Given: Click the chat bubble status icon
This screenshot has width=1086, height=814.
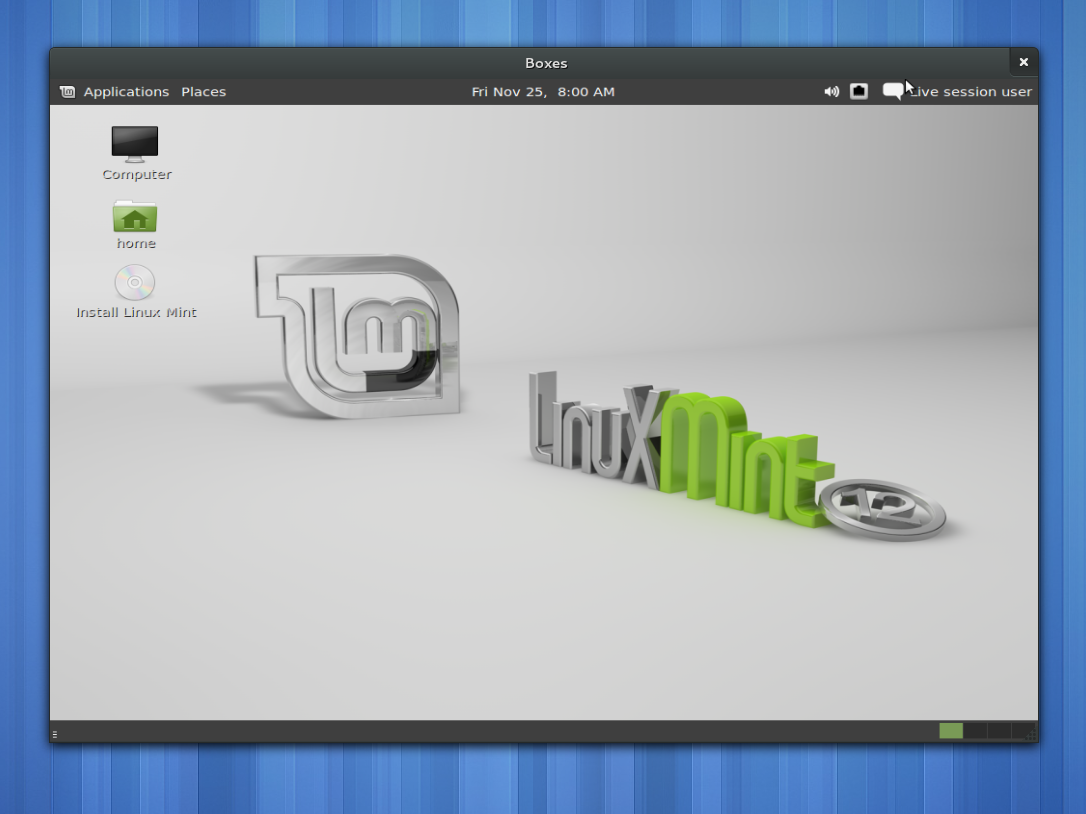Looking at the screenshot, I should (x=893, y=91).
